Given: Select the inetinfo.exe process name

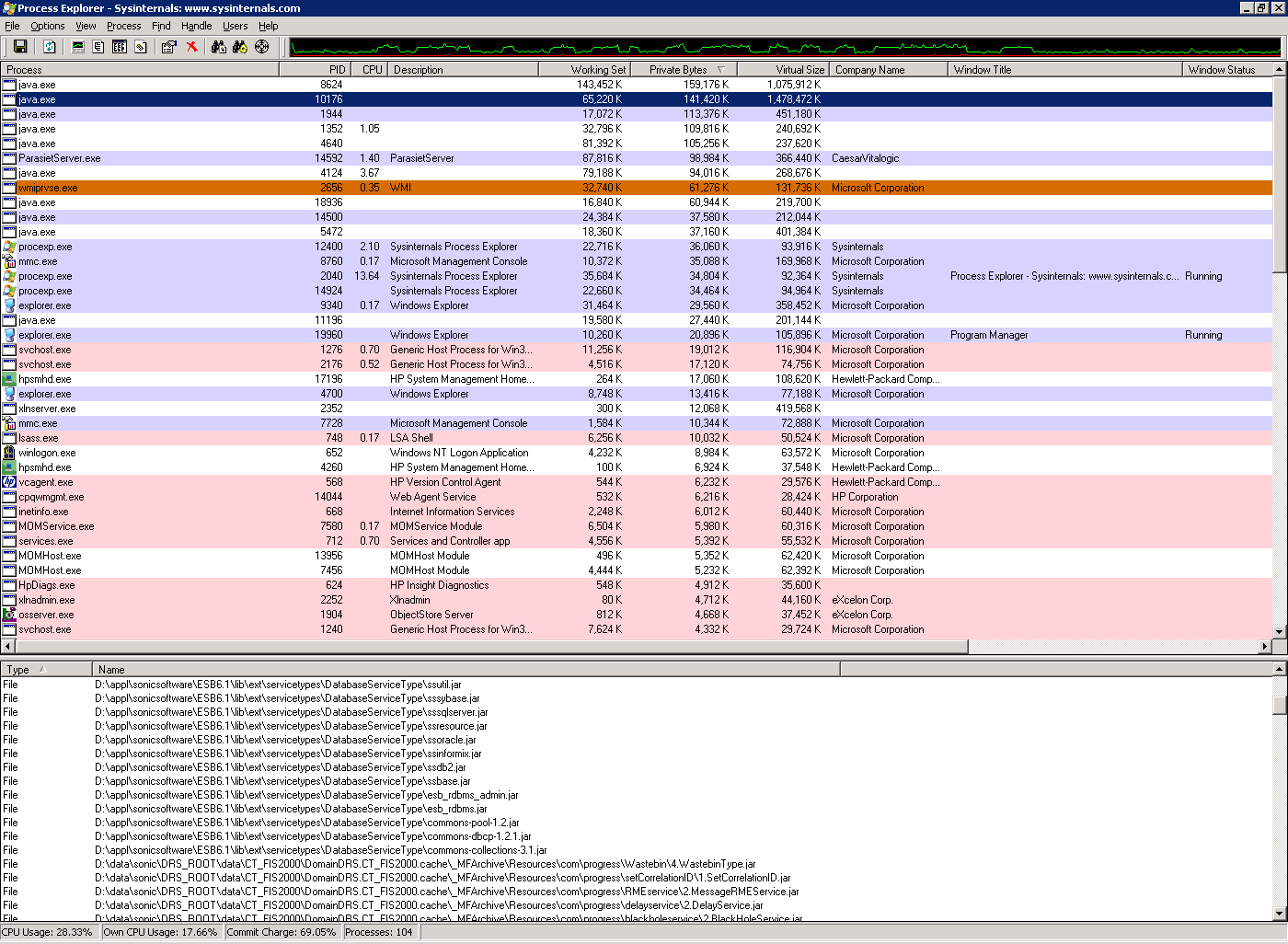Looking at the screenshot, I should point(43,512).
